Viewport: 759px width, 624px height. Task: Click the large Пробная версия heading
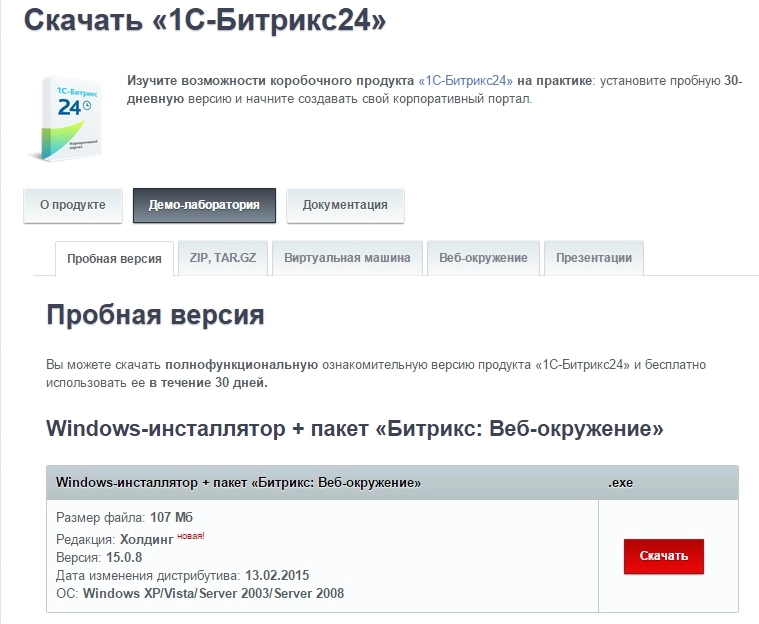[x=156, y=316]
